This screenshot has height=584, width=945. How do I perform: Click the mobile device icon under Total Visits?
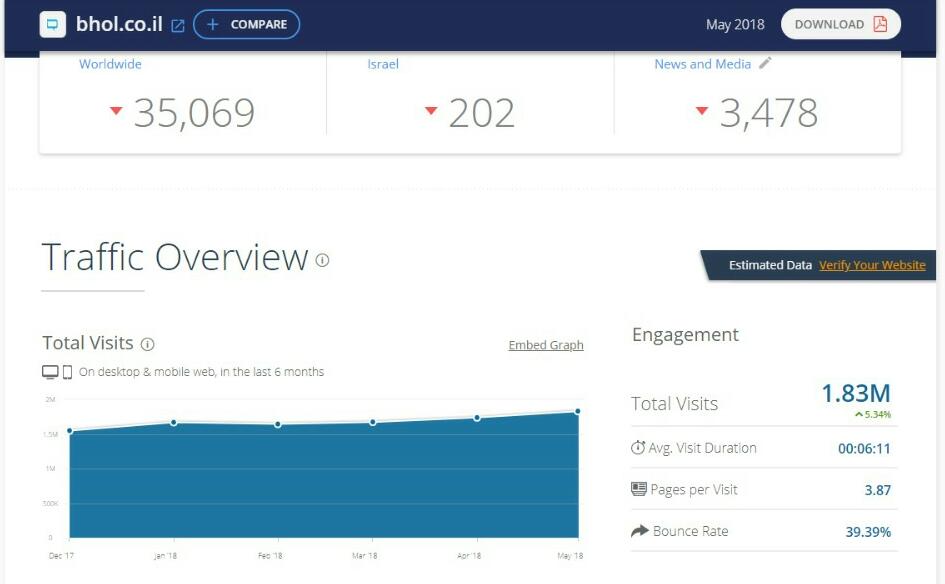pos(67,372)
